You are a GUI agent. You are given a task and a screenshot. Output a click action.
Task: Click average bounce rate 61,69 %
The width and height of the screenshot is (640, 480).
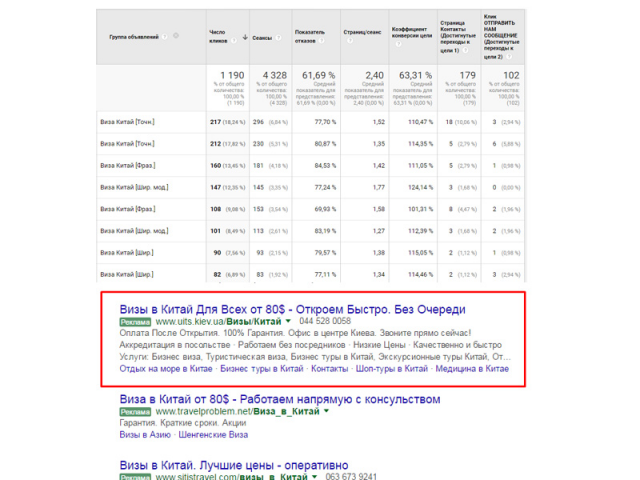click(x=318, y=76)
